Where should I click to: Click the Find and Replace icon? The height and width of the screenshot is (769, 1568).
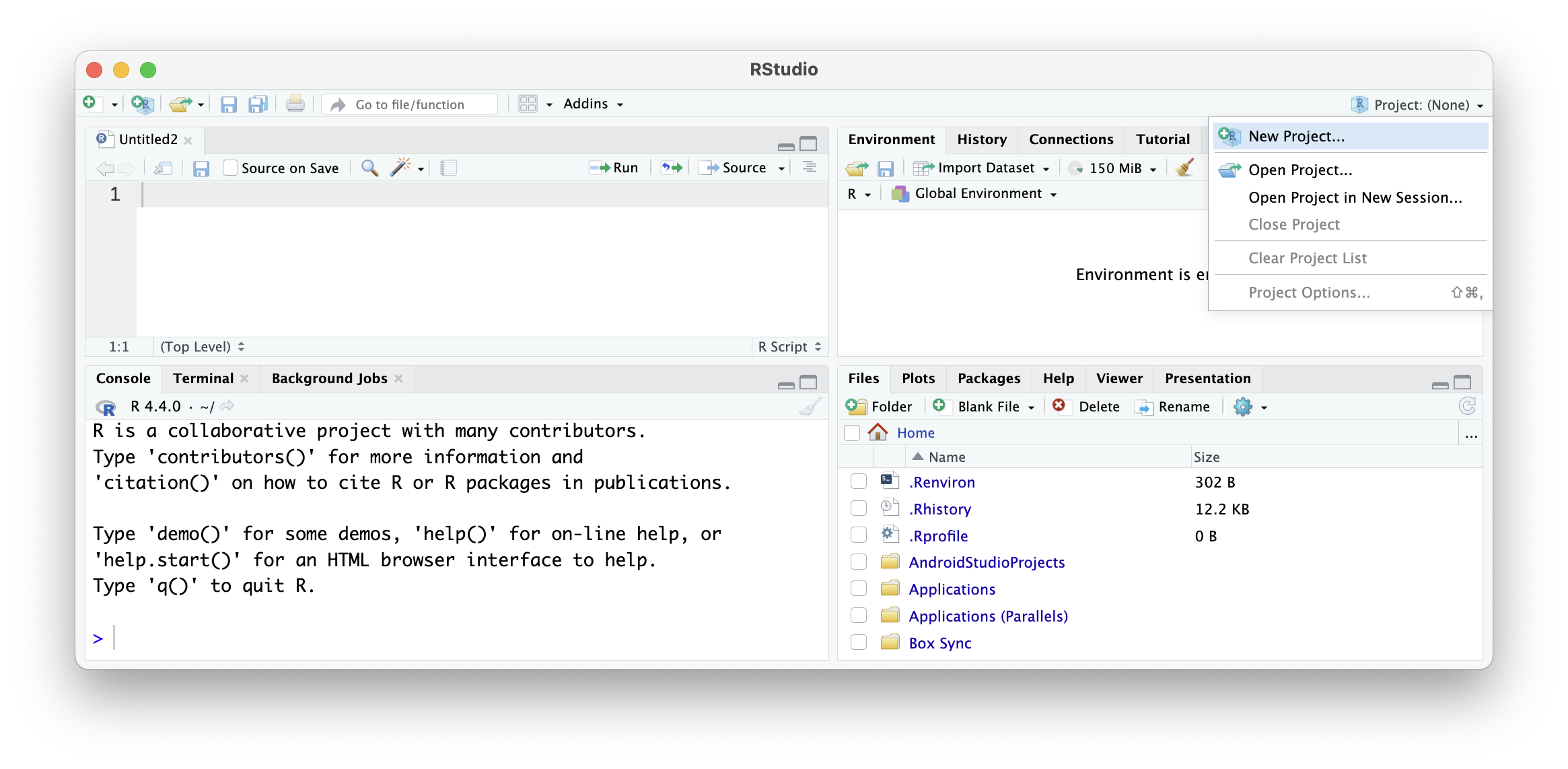(x=369, y=167)
